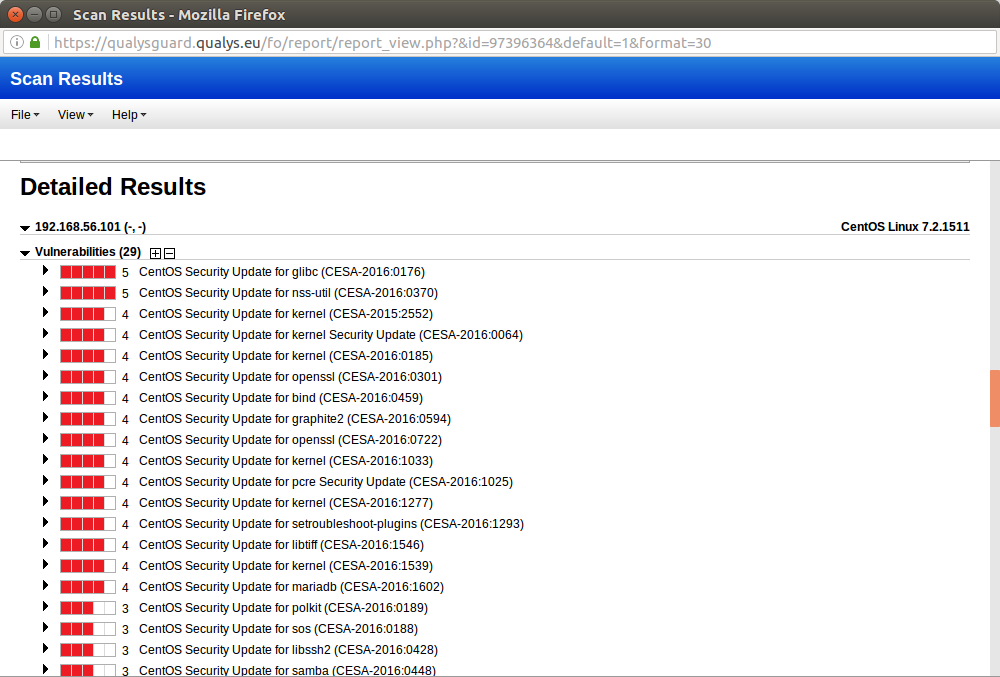Minimize the Firefox window
Image resolution: width=1000 pixels, height=677 pixels.
pyautogui.click(x=34, y=14)
